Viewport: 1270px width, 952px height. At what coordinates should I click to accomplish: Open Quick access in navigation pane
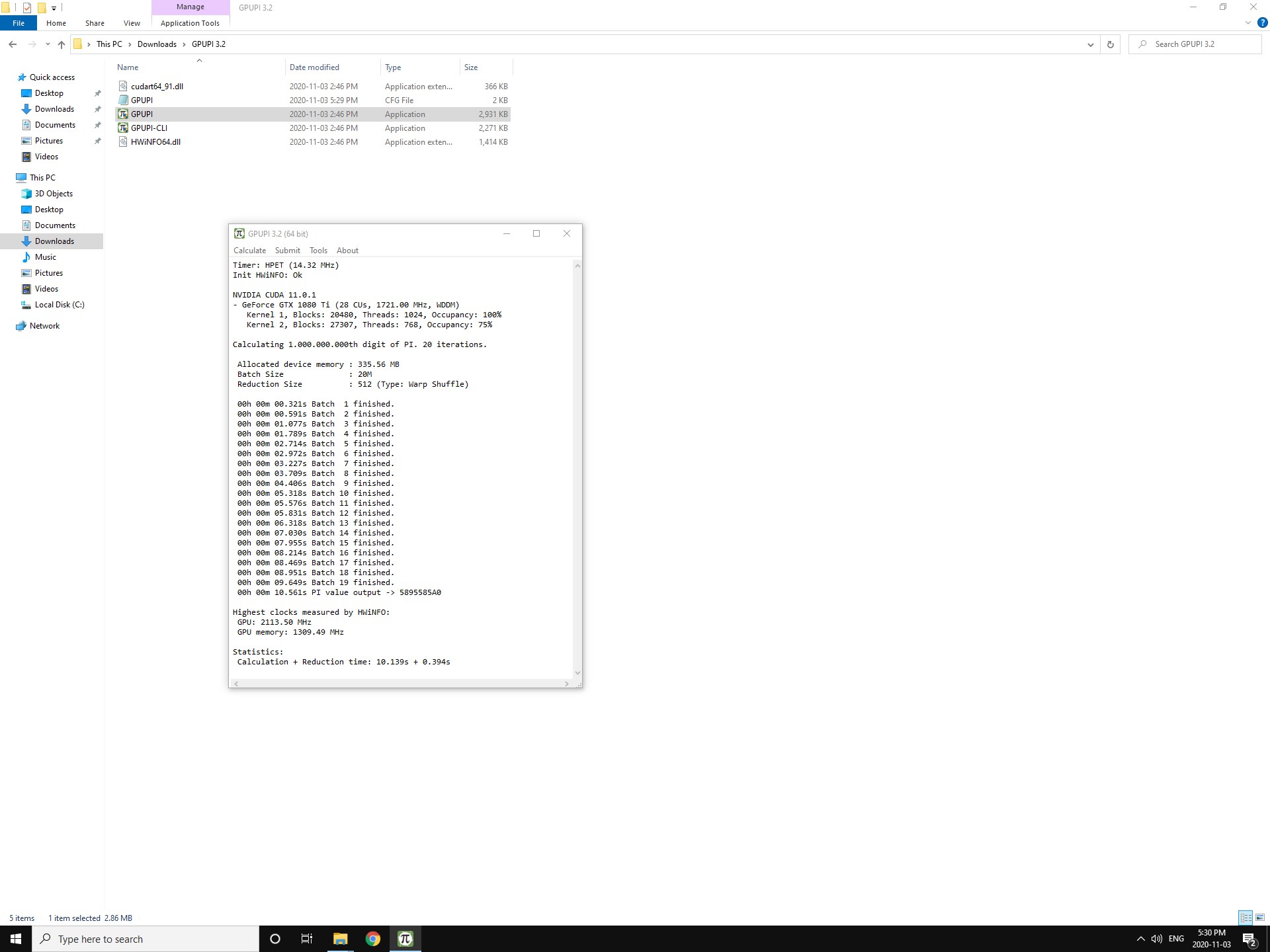52,77
